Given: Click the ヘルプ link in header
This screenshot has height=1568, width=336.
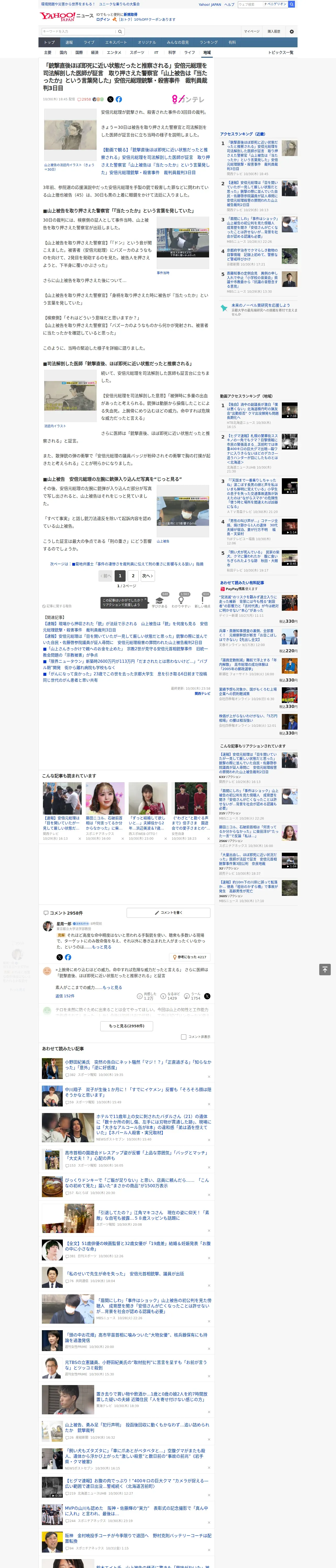Looking at the screenshot, I should point(229,4).
